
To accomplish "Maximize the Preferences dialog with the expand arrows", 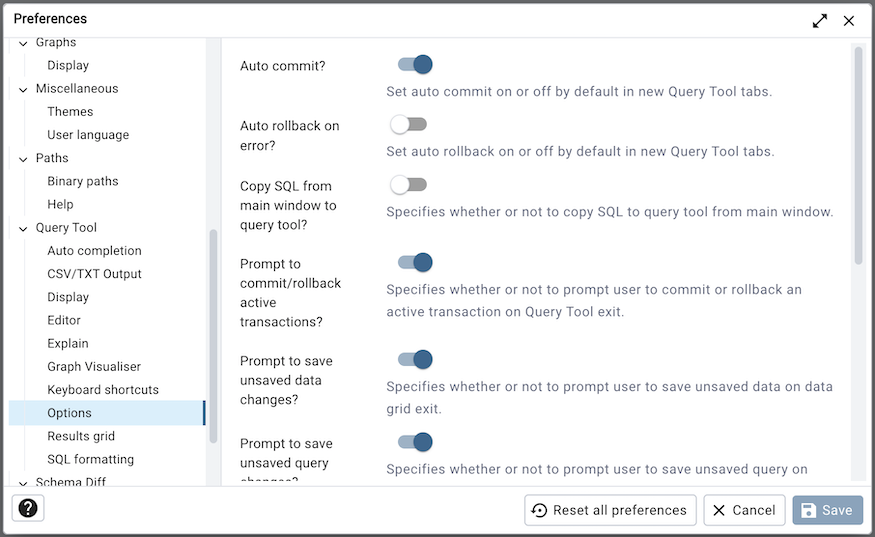I will [820, 21].
